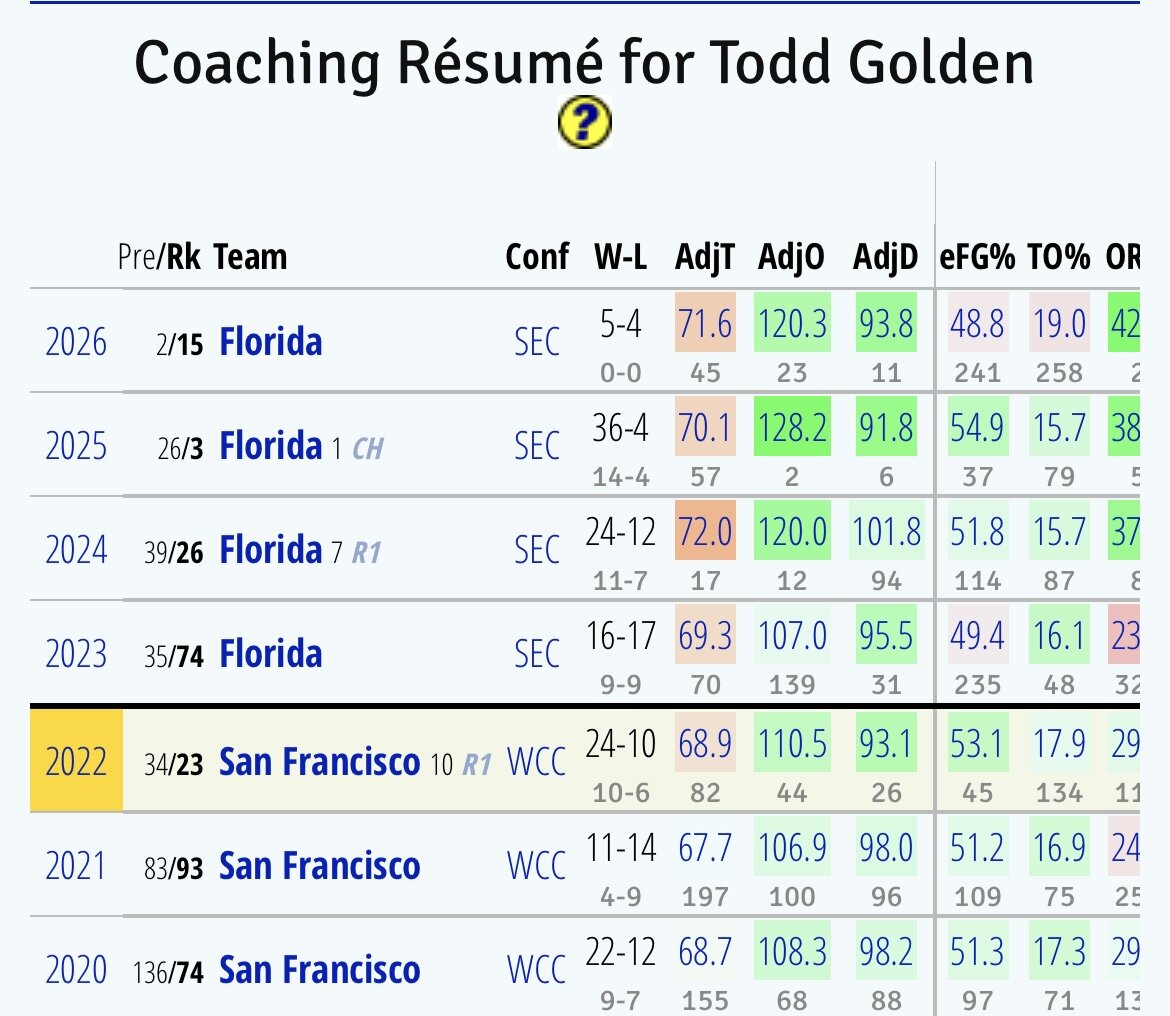Open the 2020 season link

click(76, 969)
